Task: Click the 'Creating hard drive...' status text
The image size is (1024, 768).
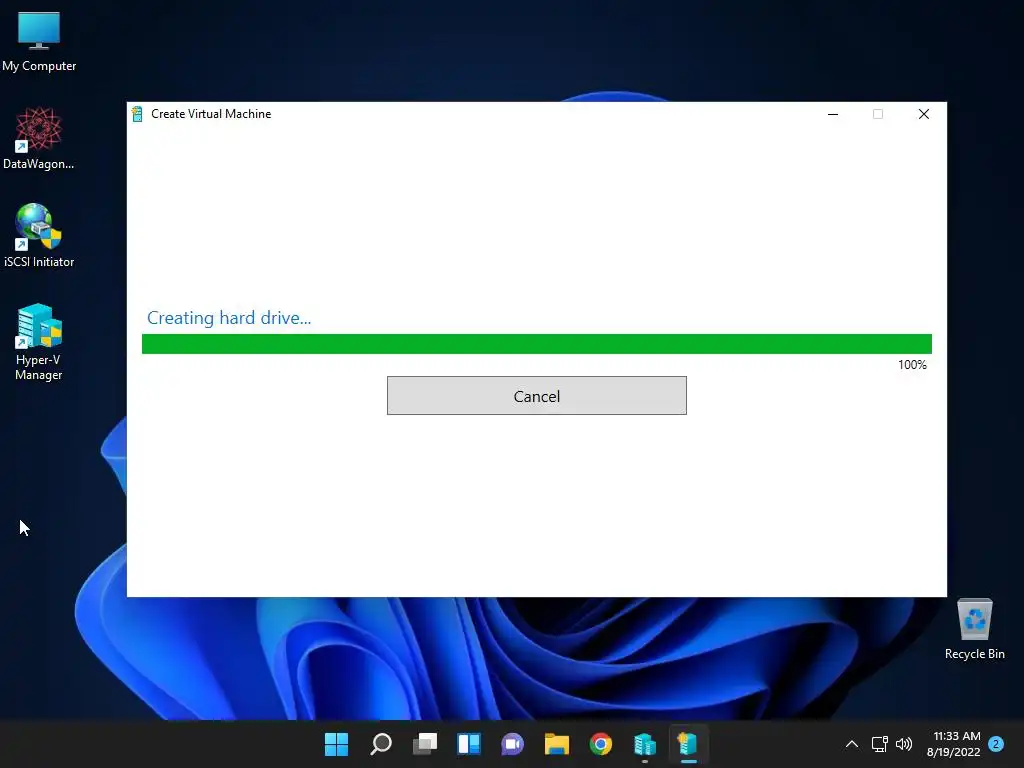Action: coord(229,318)
